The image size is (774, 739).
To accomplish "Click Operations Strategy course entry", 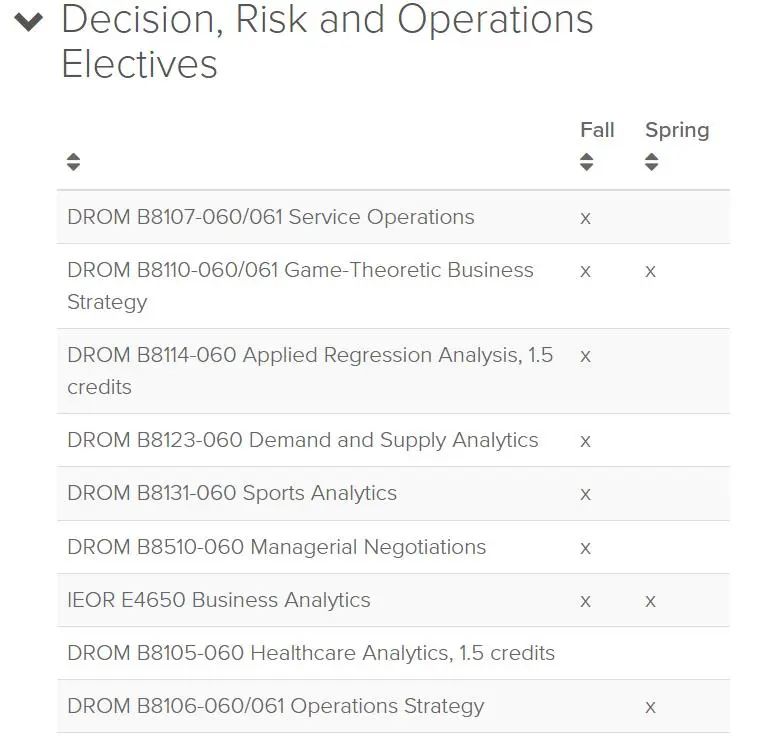I will point(275,706).
